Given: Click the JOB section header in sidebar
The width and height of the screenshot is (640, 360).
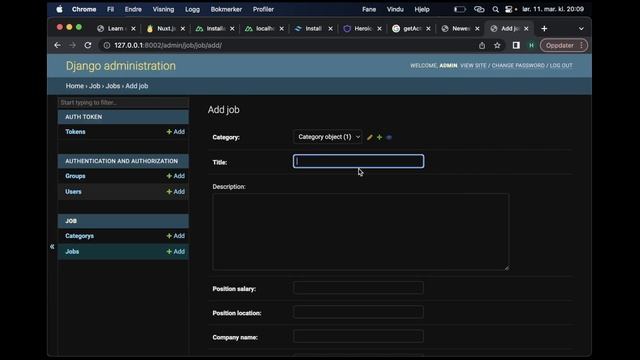Looking at the screenshot, I should pos(123,221).
